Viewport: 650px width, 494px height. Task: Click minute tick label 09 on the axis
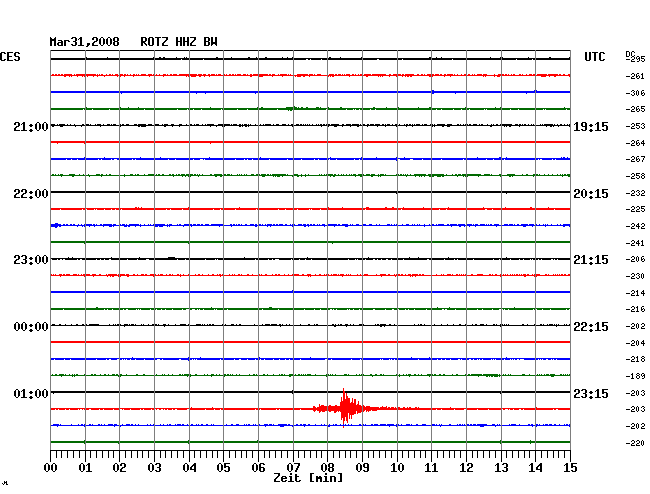pyautogui.click(x=362, y=468)
